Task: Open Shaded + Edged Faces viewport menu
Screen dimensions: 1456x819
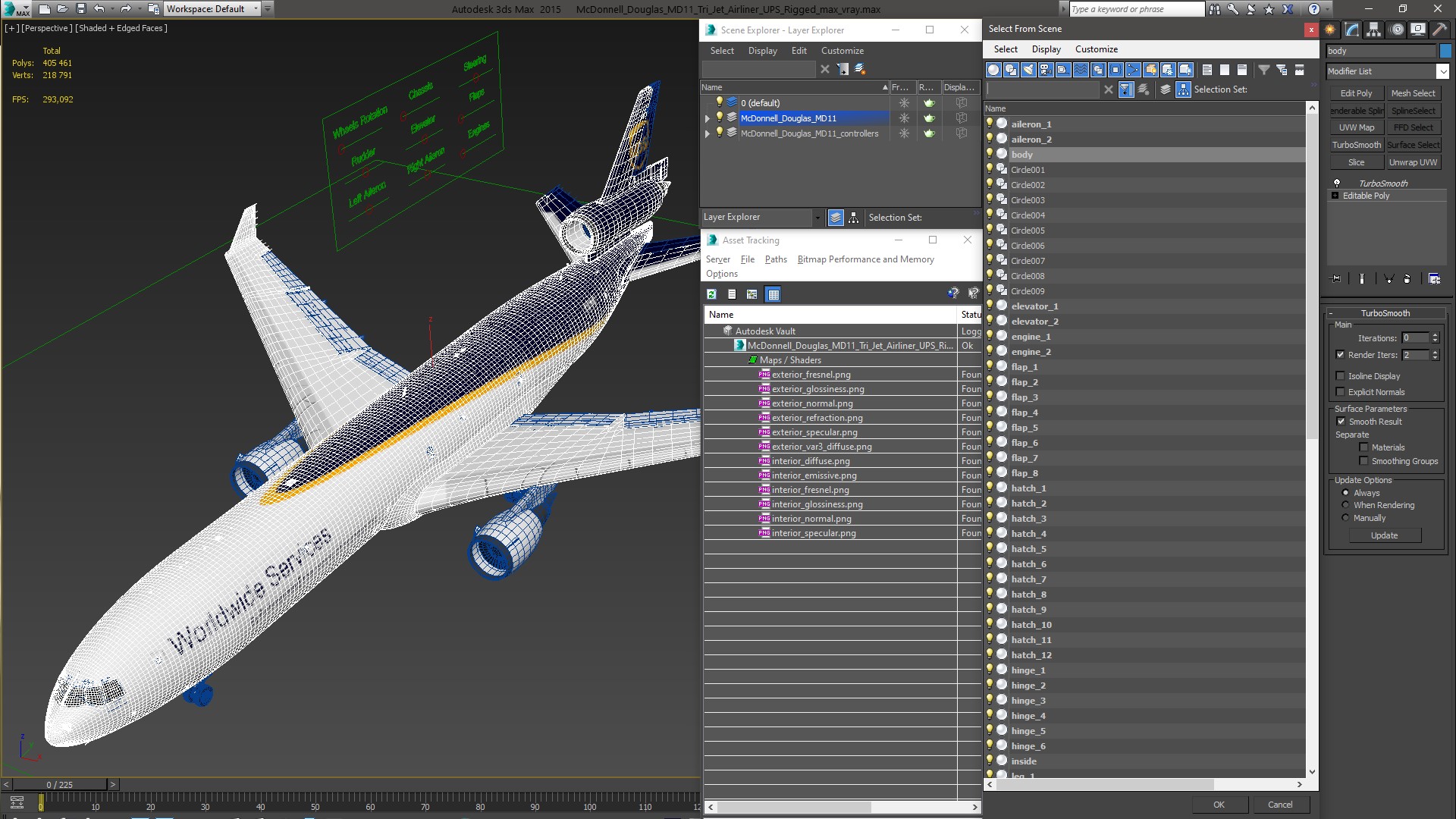Action: click(x=121, y=28)
